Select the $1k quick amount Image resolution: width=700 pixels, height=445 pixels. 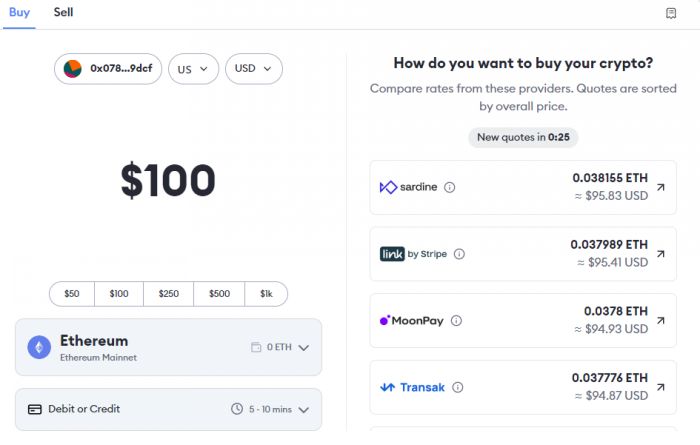(x=266, y=294)
